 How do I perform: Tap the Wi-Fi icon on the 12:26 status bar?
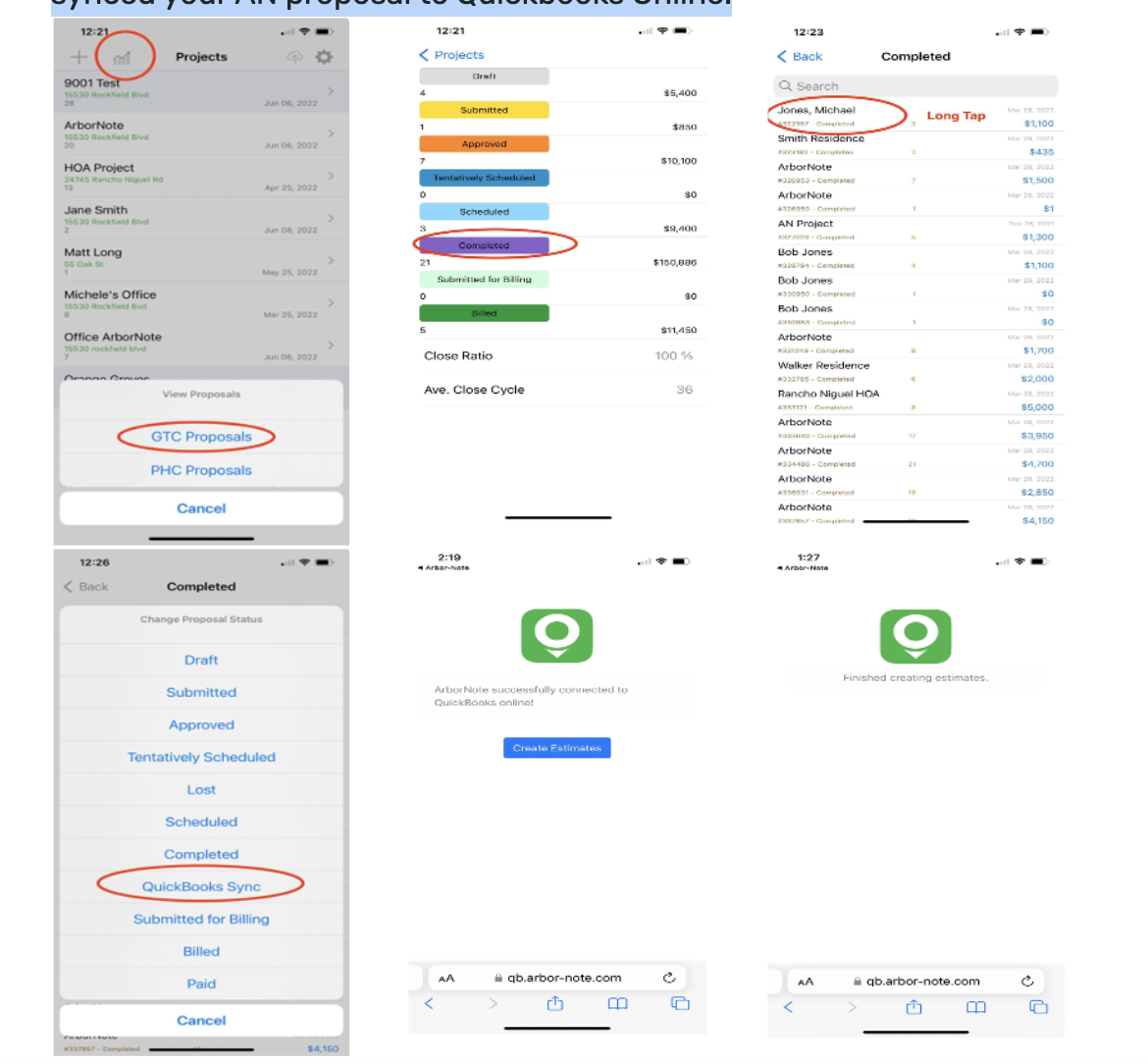(304, 562)
